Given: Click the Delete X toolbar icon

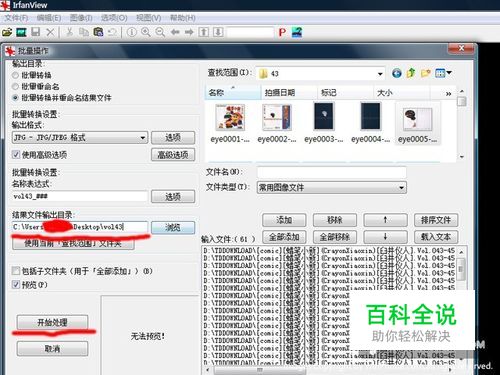Looking at the screenshot, I should (50, 32).
